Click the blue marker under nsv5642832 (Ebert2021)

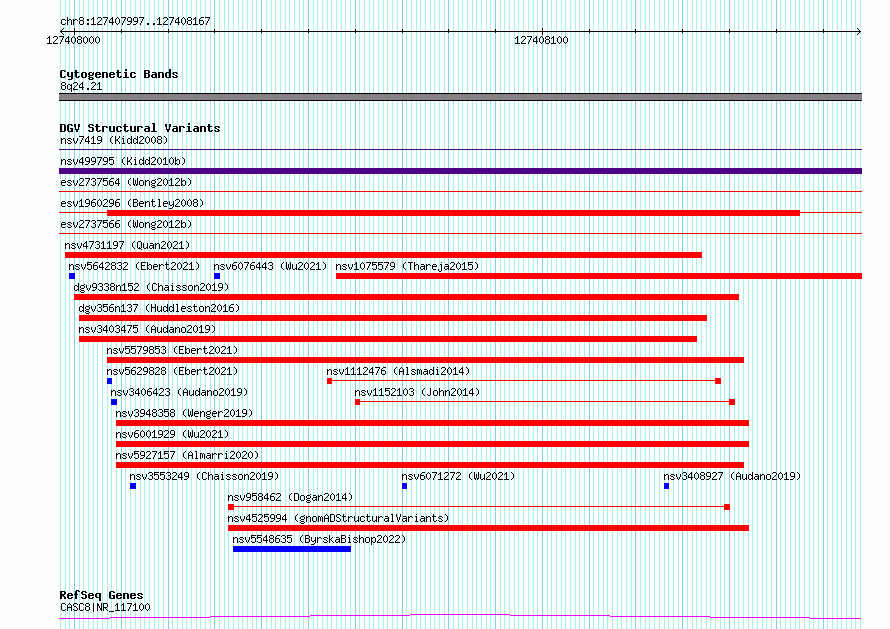[x=72, y=276]
